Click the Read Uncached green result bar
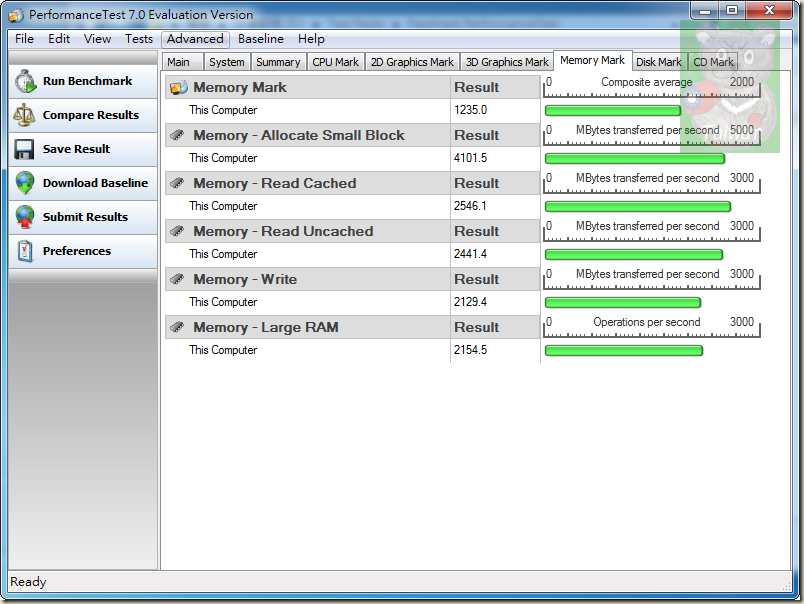 633,254
